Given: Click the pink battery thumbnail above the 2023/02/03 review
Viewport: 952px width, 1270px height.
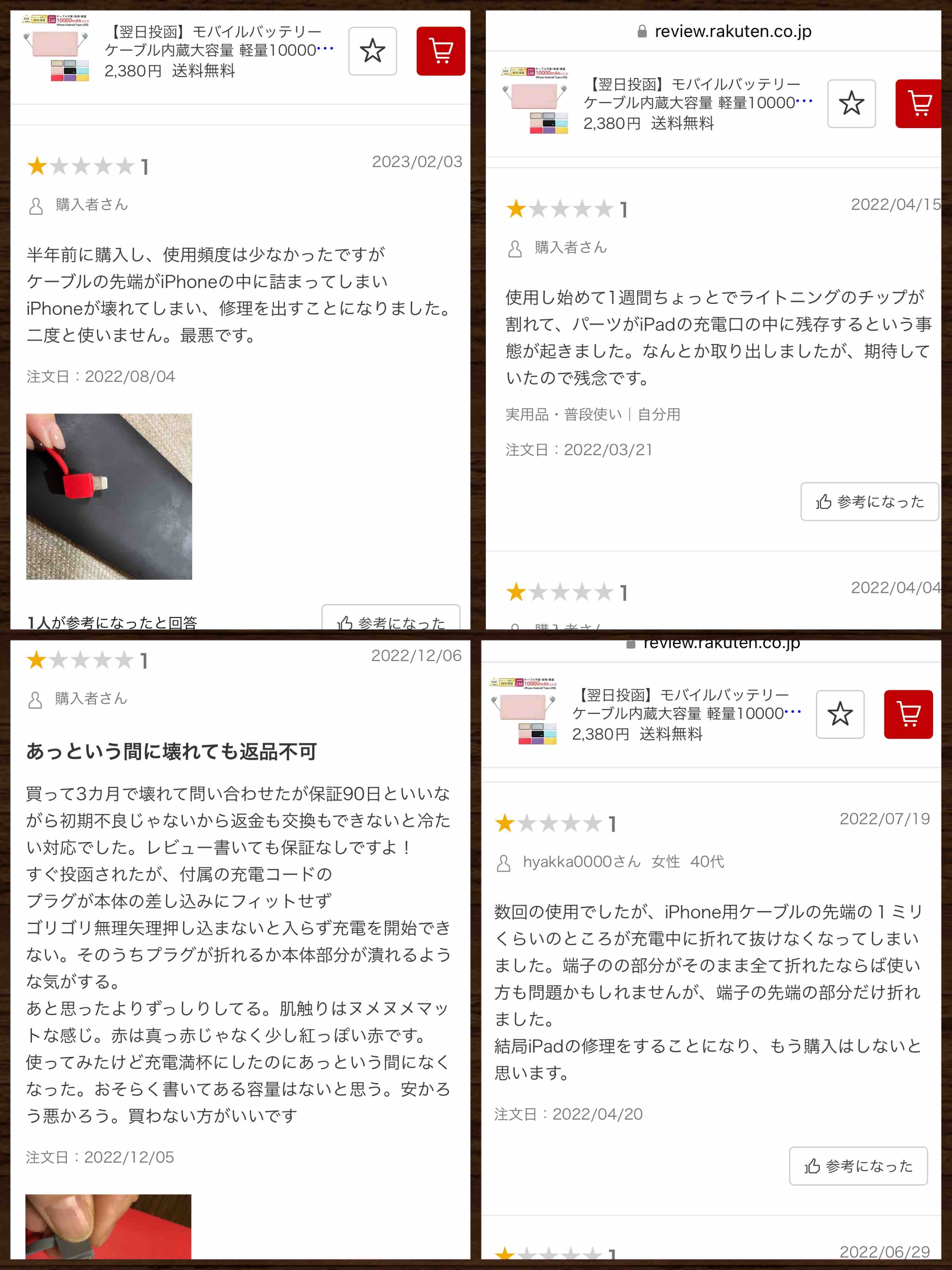Looking at the screenshot, I should pos(56,48).
